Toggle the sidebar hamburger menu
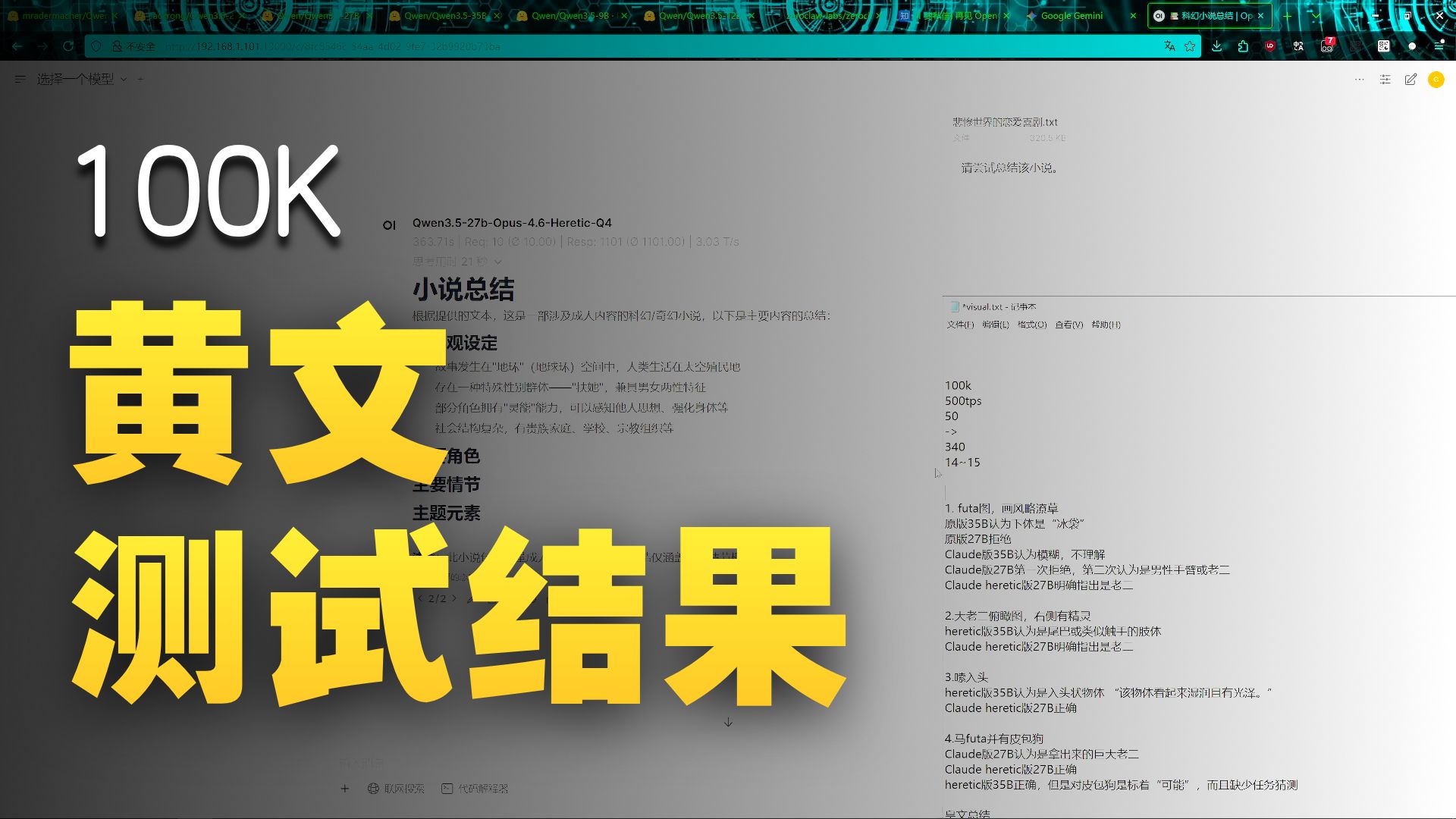 [x=20, y=79]
